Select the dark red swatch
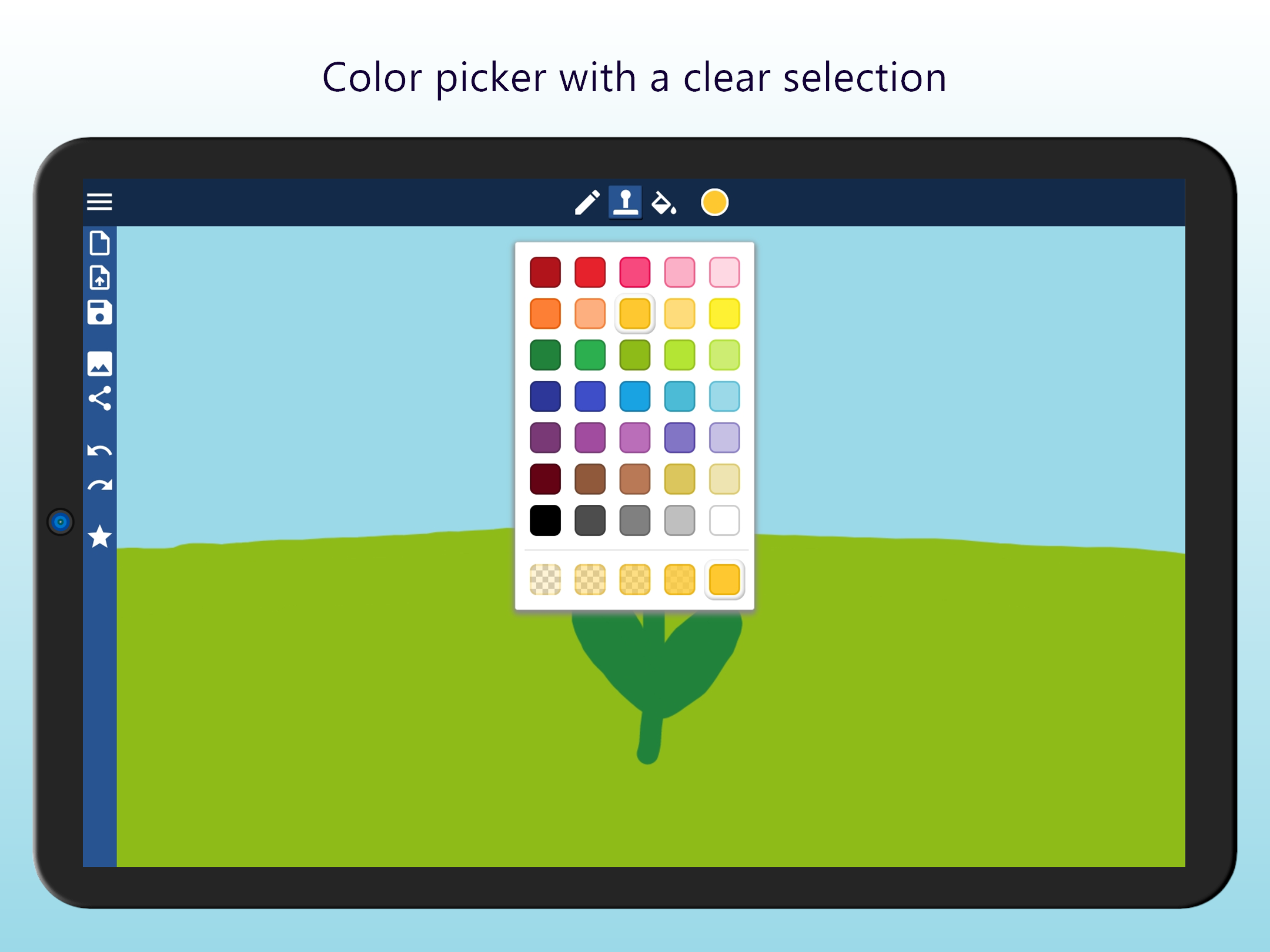The image size is (1270, 952). [x=545, y=272]
